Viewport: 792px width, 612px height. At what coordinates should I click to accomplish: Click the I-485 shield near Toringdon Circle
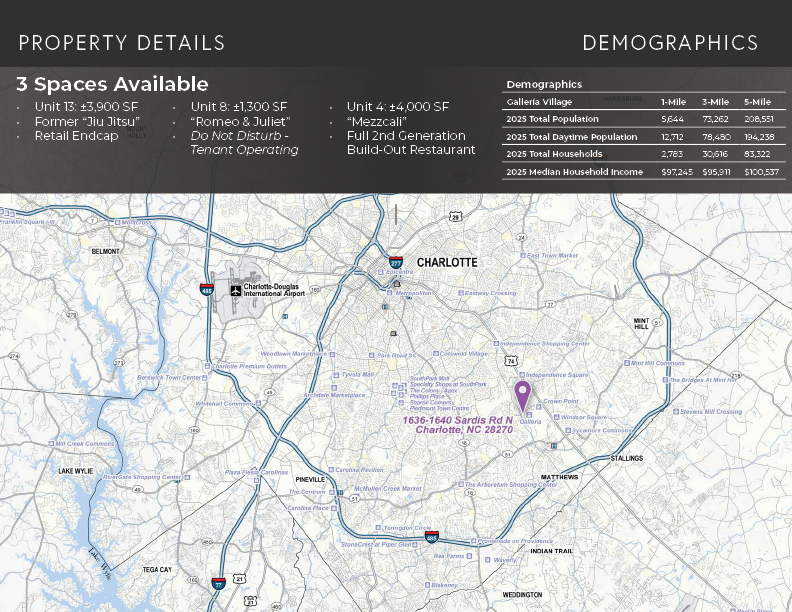point(432,537)
